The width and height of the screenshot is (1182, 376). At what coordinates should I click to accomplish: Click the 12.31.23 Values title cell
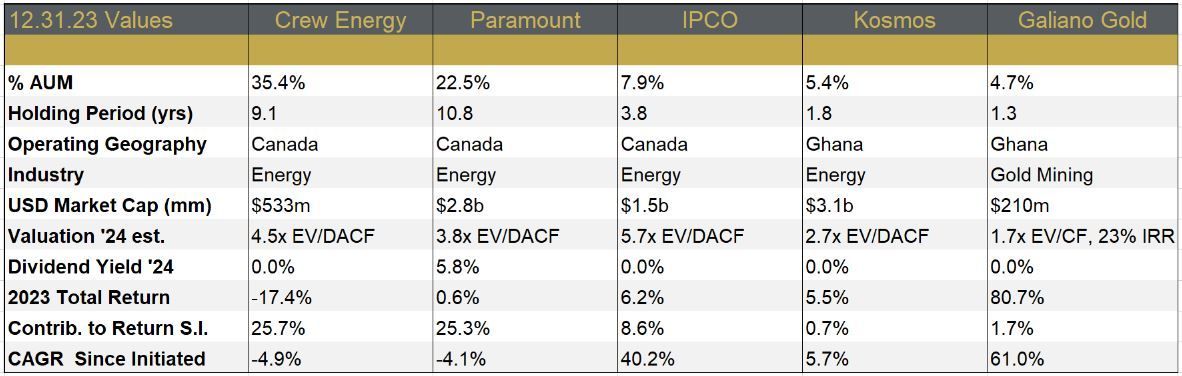coord(125,19)
